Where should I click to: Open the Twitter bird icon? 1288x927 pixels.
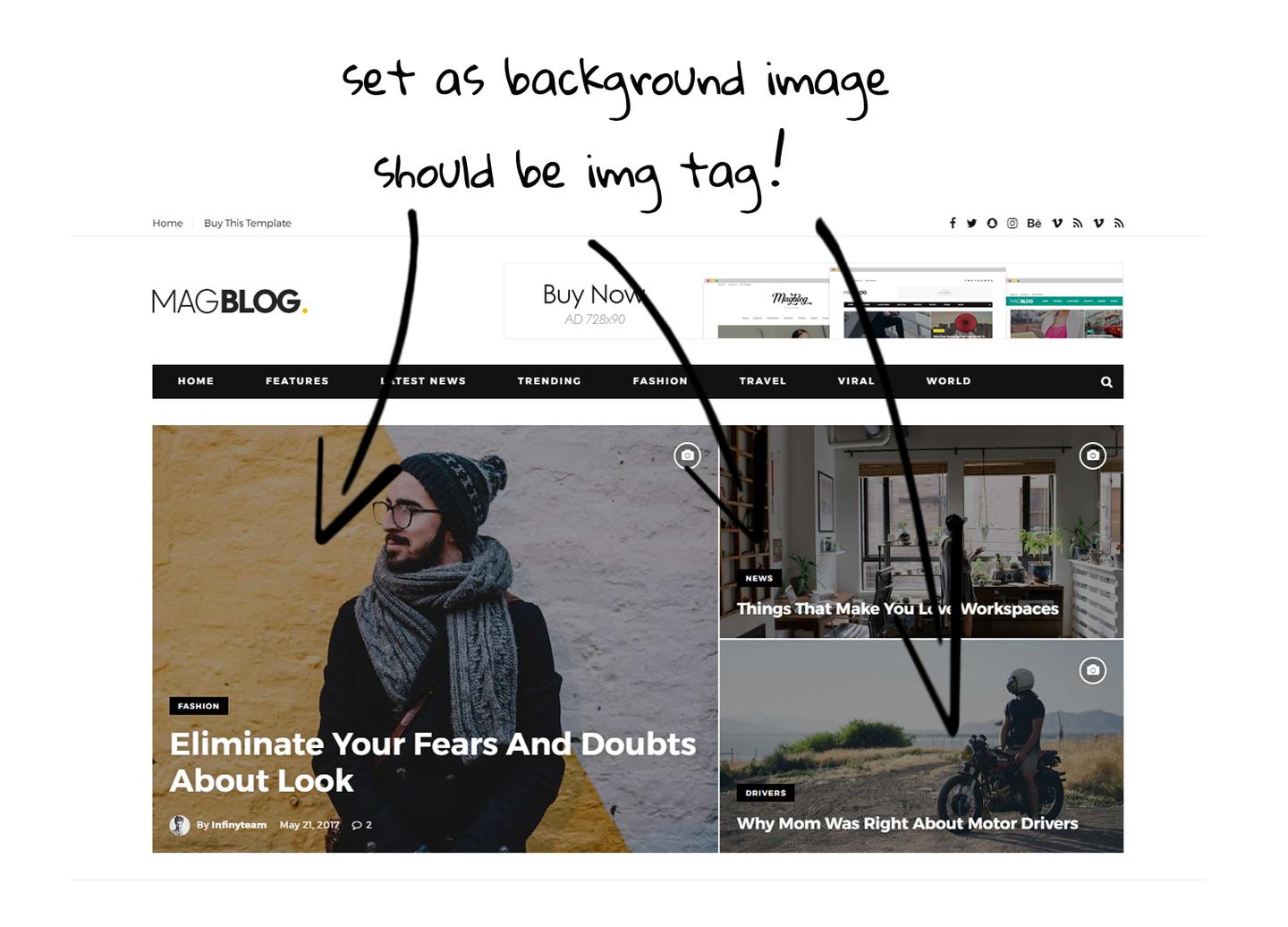tap(971, 224)
